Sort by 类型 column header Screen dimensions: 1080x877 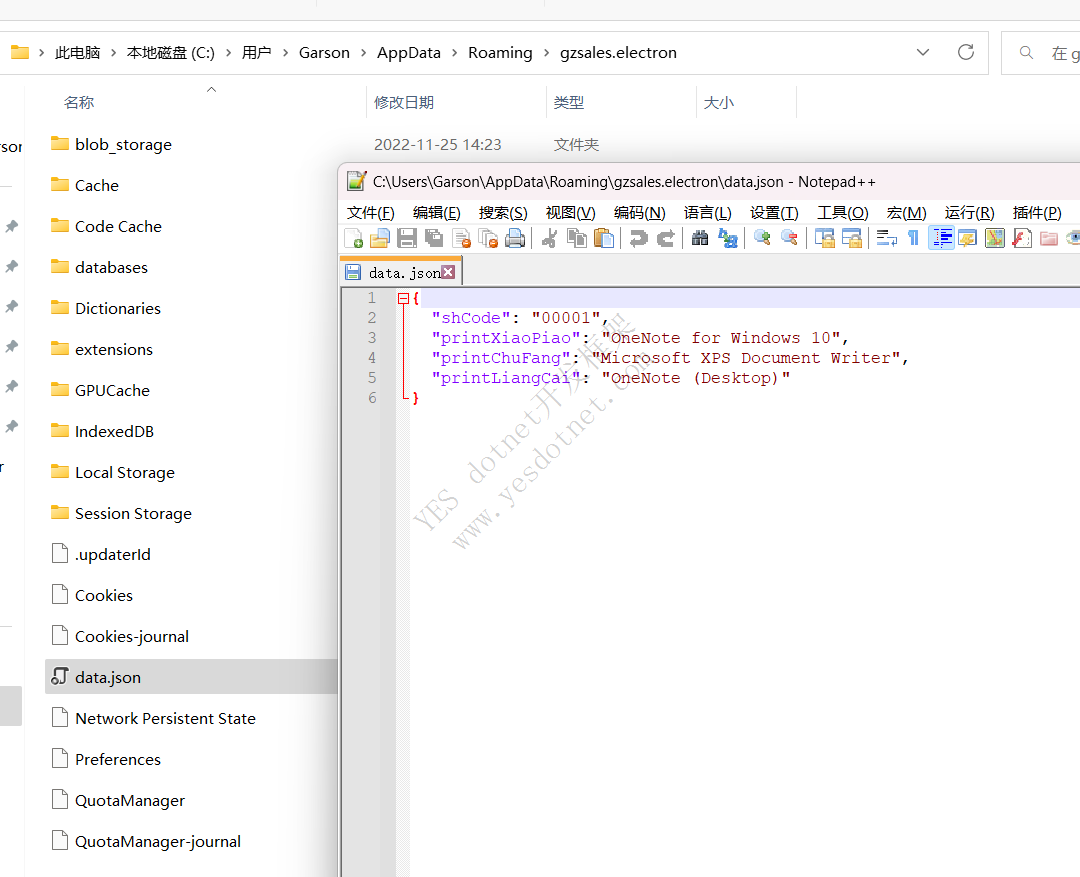coord(569,103)
